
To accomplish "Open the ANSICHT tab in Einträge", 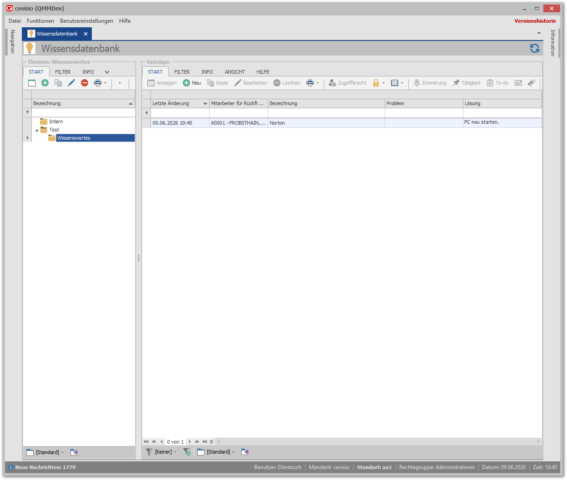I will [x=235, y=72].
